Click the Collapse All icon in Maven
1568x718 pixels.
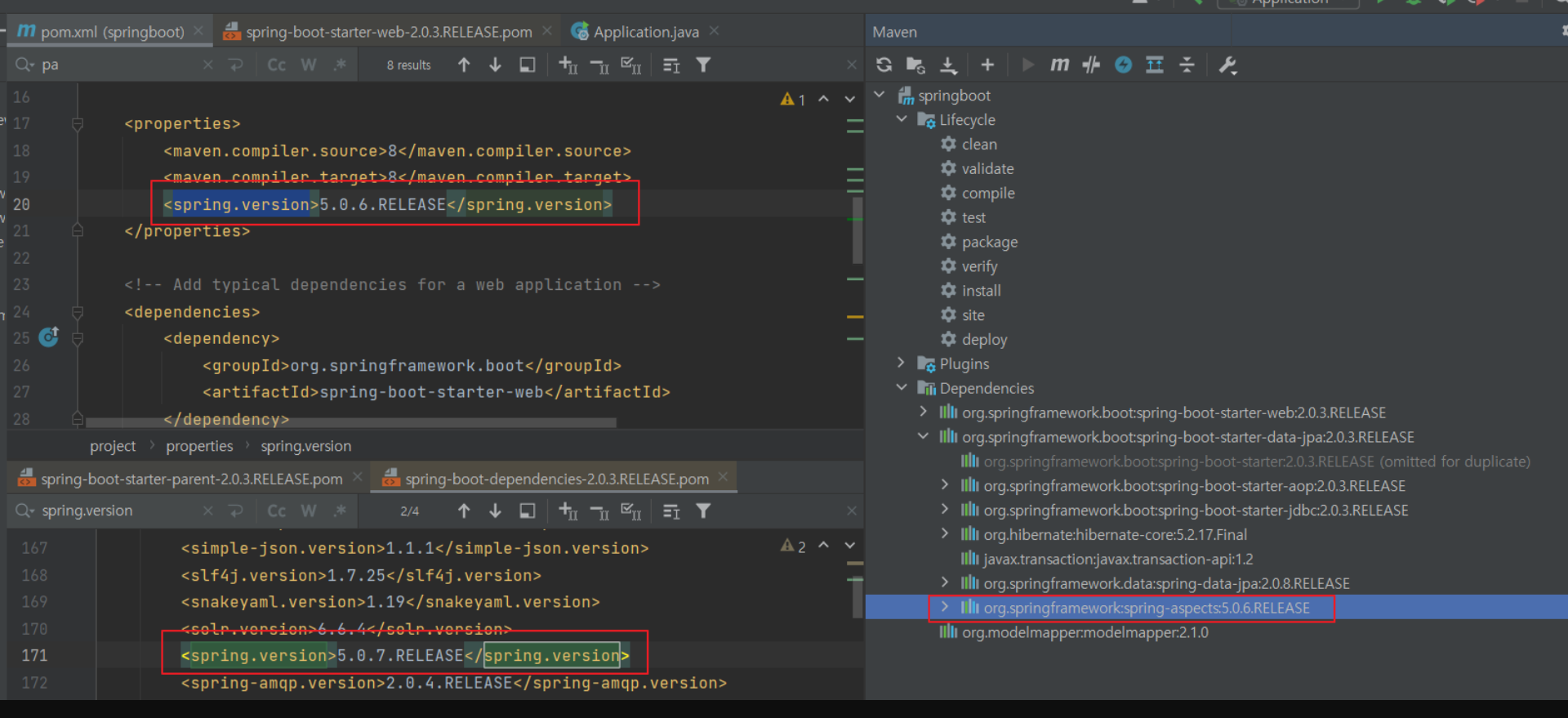coord(1187,65)
